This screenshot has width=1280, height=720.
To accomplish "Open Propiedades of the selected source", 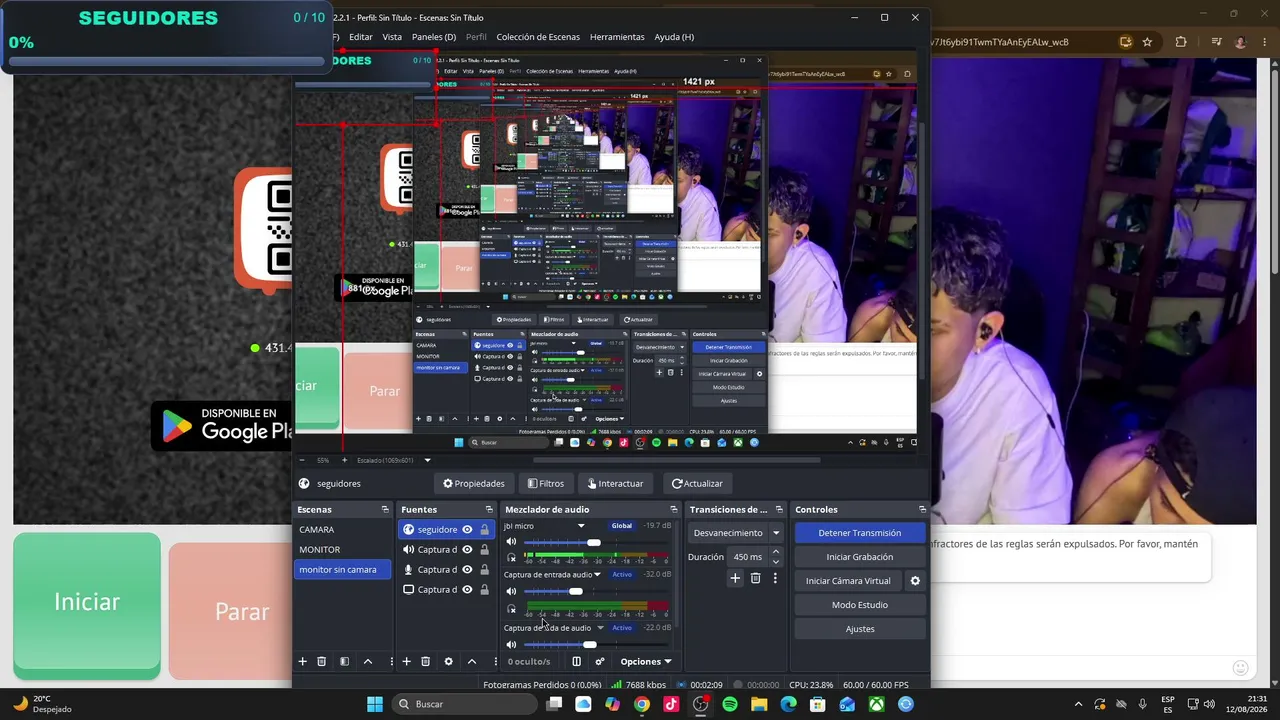I will (x=474, y=484).
